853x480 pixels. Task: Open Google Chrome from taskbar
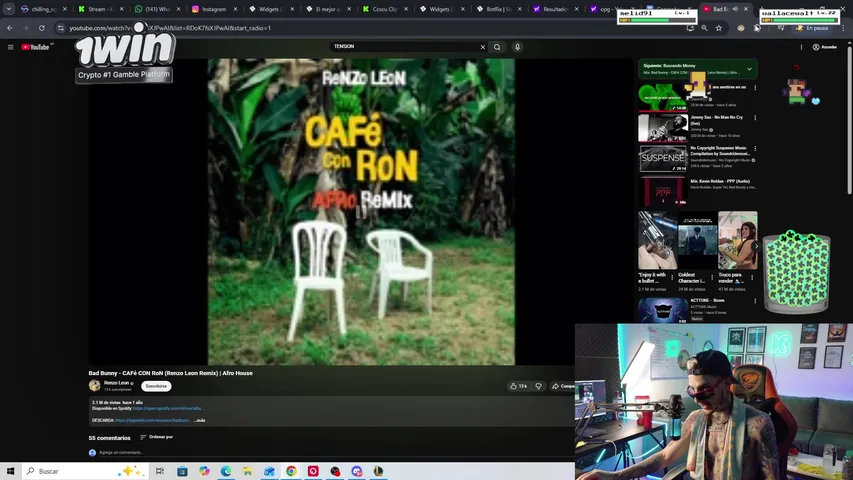tap(291, 471)
